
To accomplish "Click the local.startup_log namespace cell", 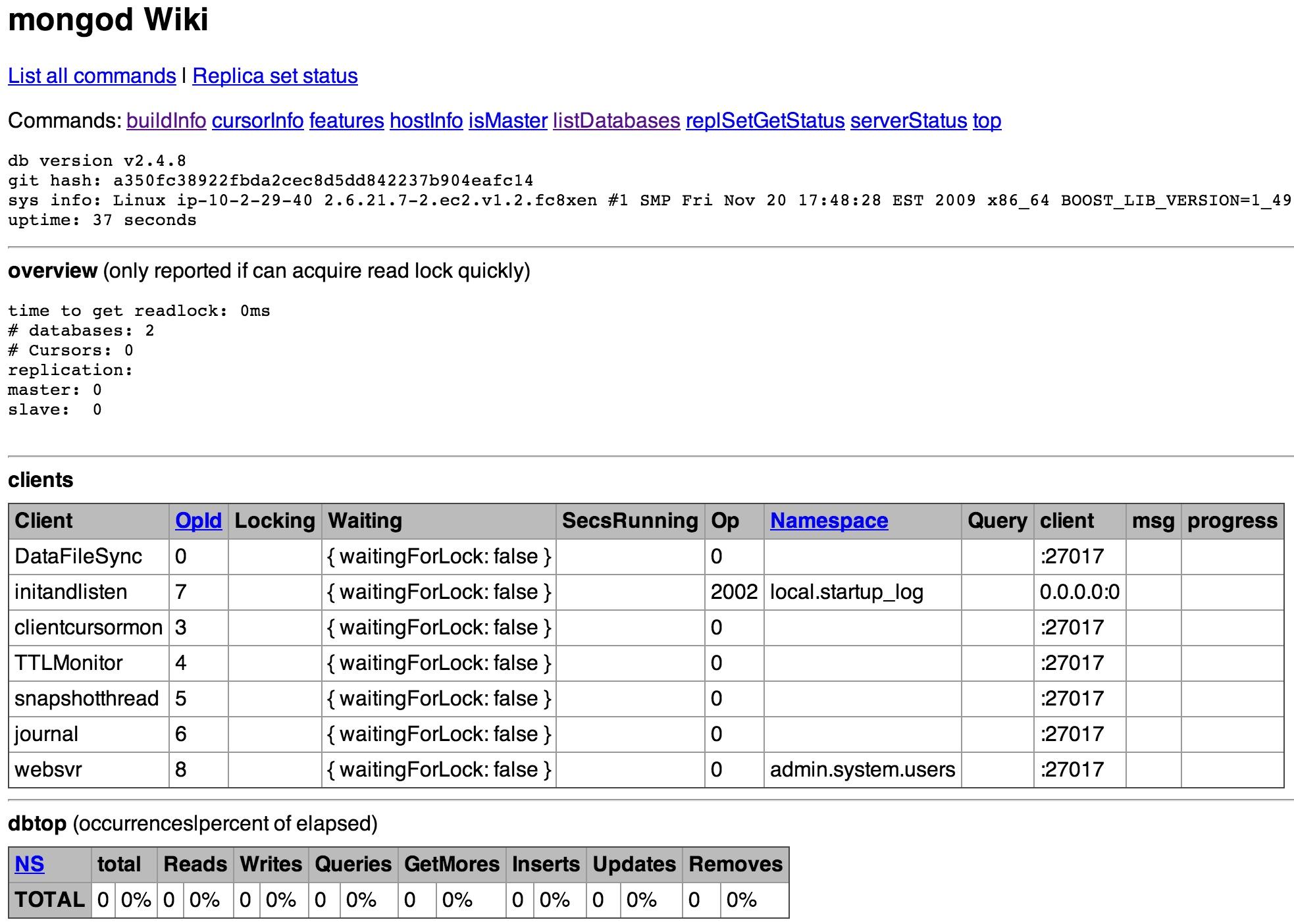I will (x=846, y=592).
